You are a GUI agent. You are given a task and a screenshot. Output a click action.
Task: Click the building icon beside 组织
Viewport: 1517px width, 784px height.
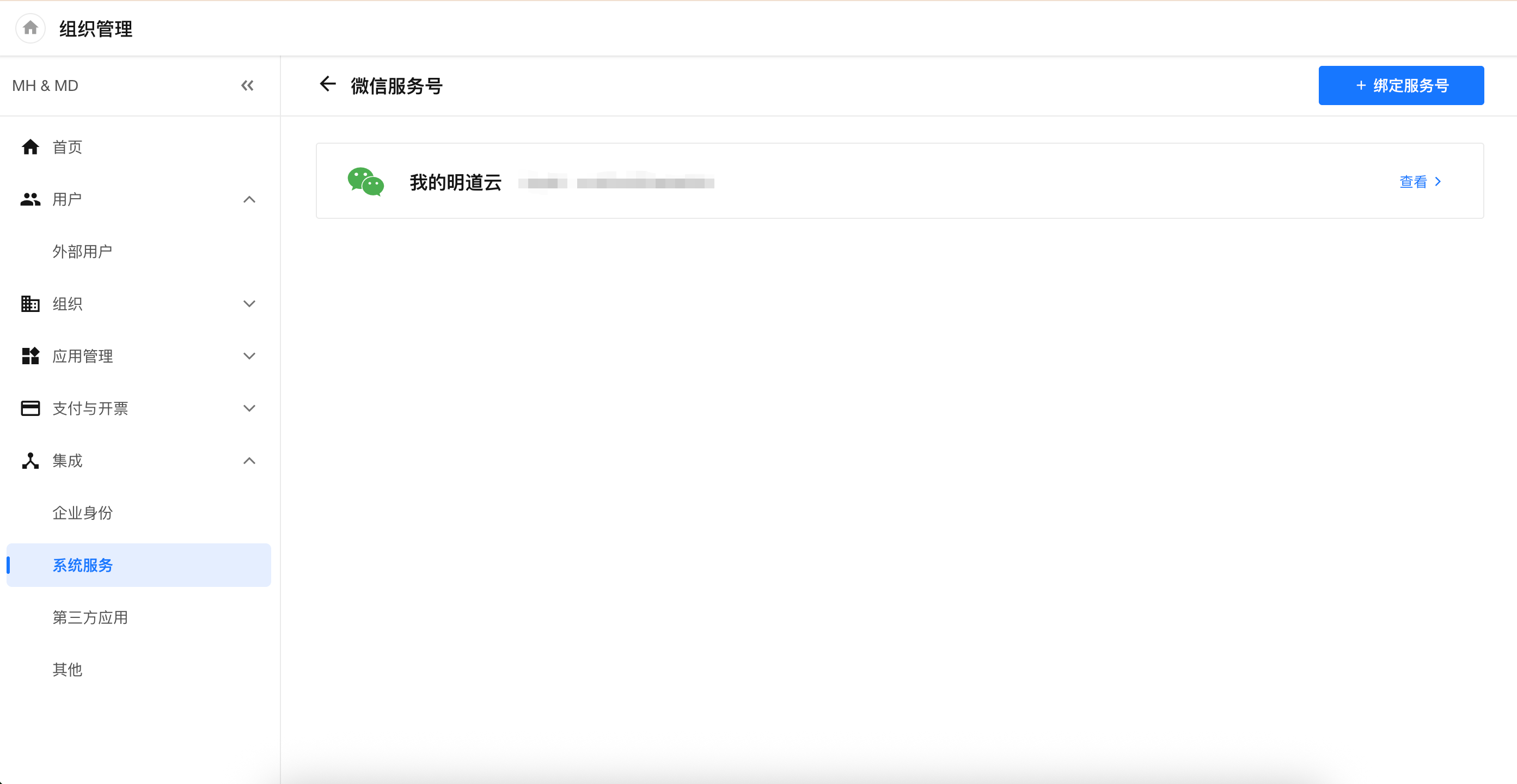[x=30, y=304]
